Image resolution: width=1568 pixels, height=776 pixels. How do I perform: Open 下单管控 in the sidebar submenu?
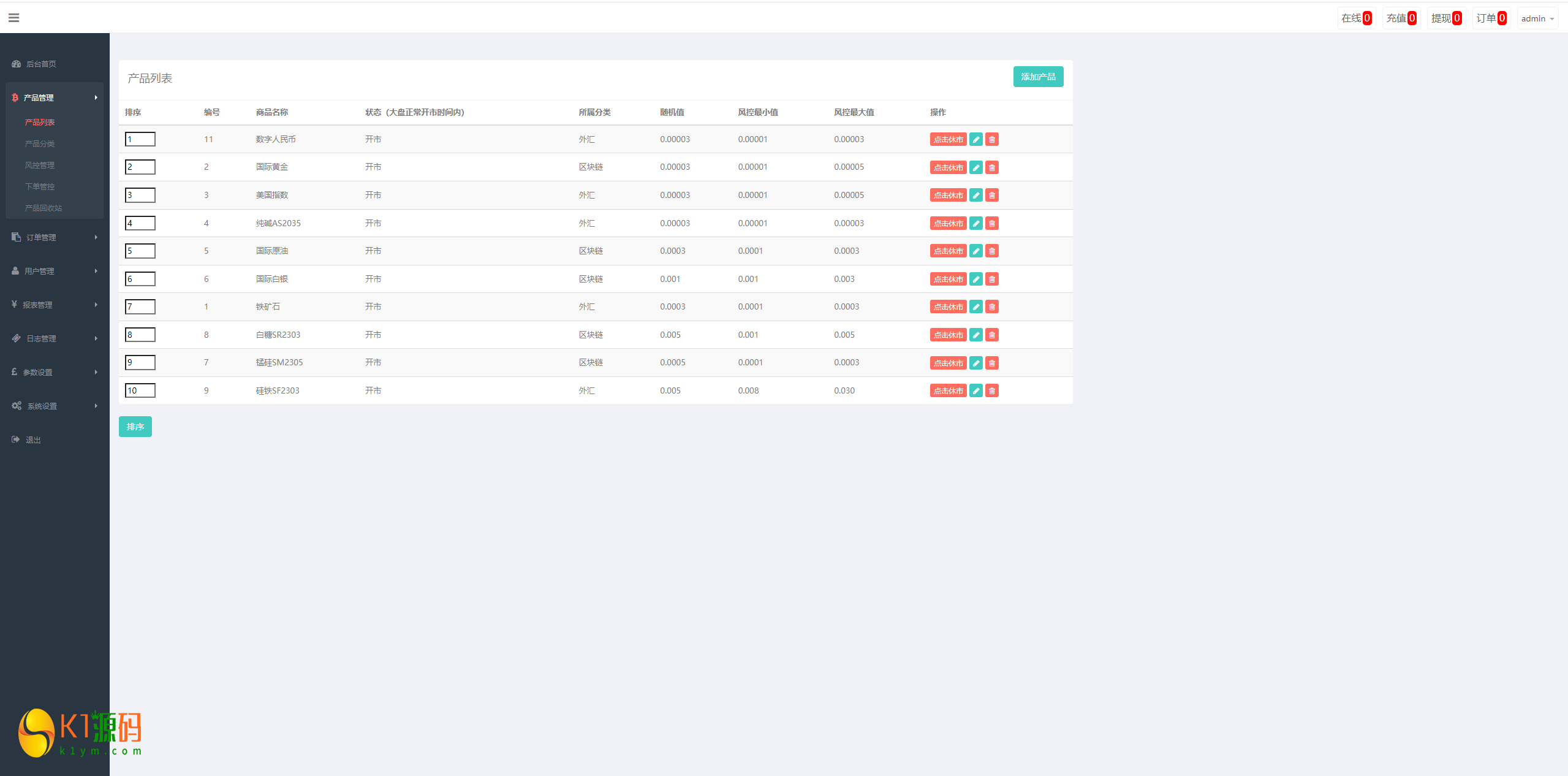tap(40, 186)
